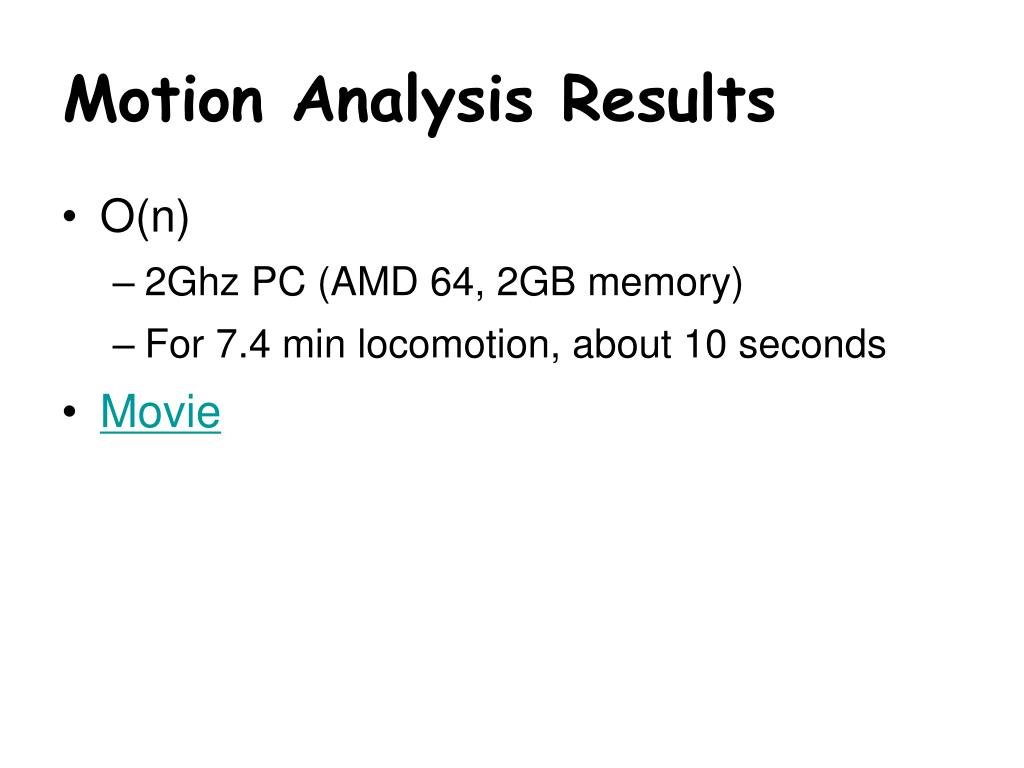Select the O(n) bullet text
1024x768 pixels.
coord(144,217)
